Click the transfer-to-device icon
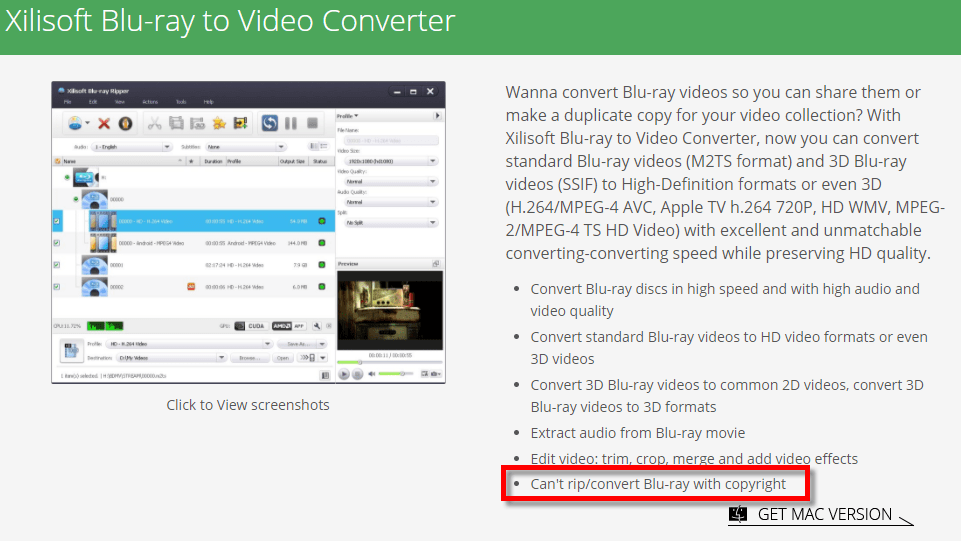This screenshot has width=961, height=541. coord(308,358)
